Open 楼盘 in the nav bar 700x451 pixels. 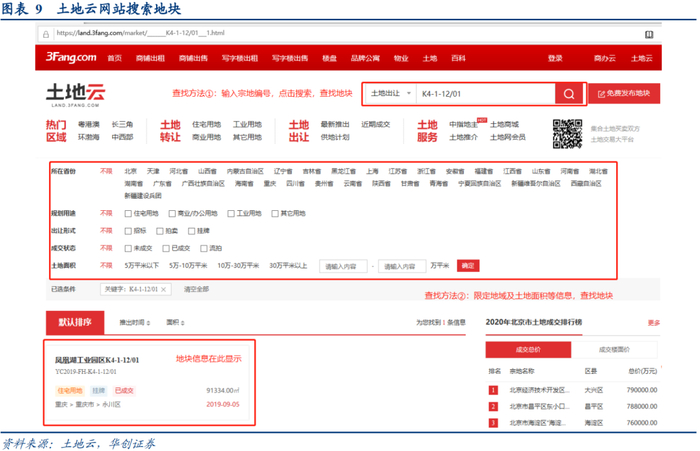[329, 58]
